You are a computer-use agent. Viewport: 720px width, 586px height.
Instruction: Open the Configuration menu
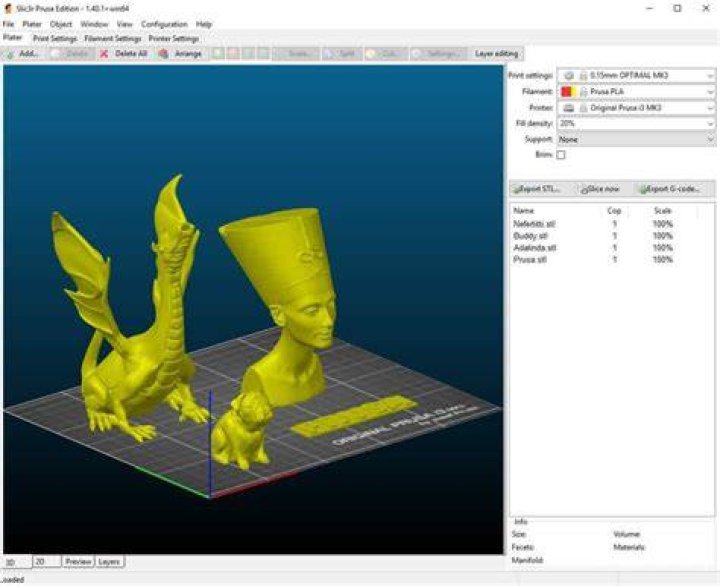point(164,24)
